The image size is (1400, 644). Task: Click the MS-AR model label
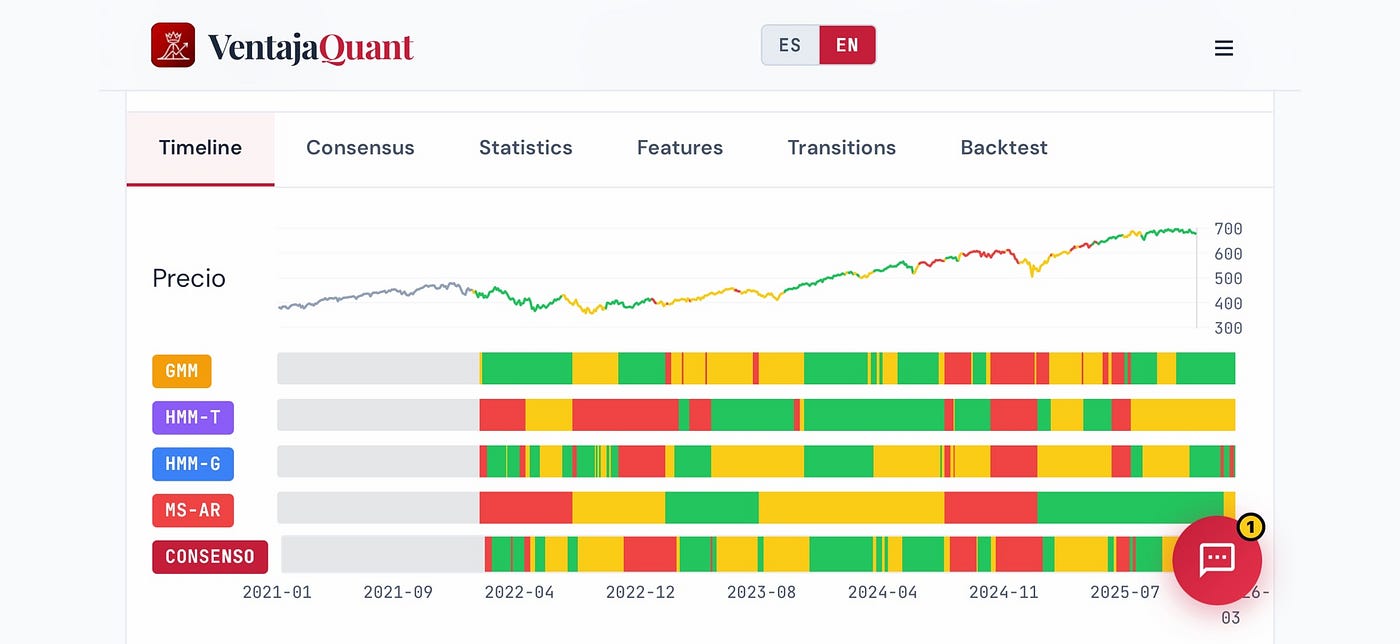193,510
